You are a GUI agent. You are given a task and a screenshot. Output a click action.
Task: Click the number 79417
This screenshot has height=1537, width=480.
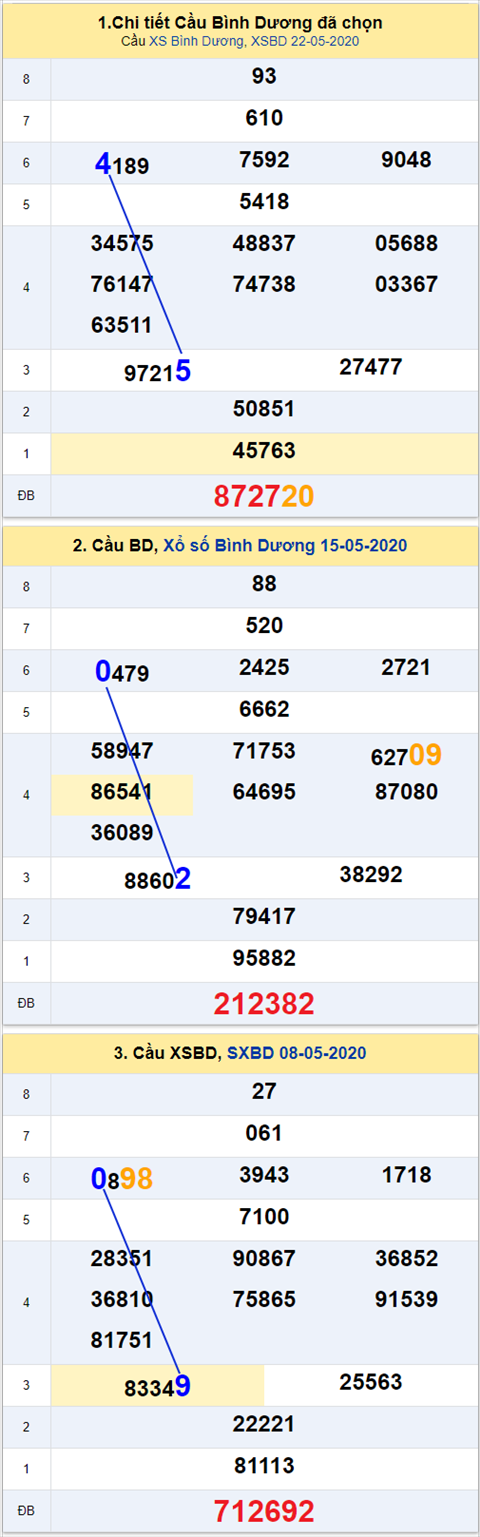point(264,917)
